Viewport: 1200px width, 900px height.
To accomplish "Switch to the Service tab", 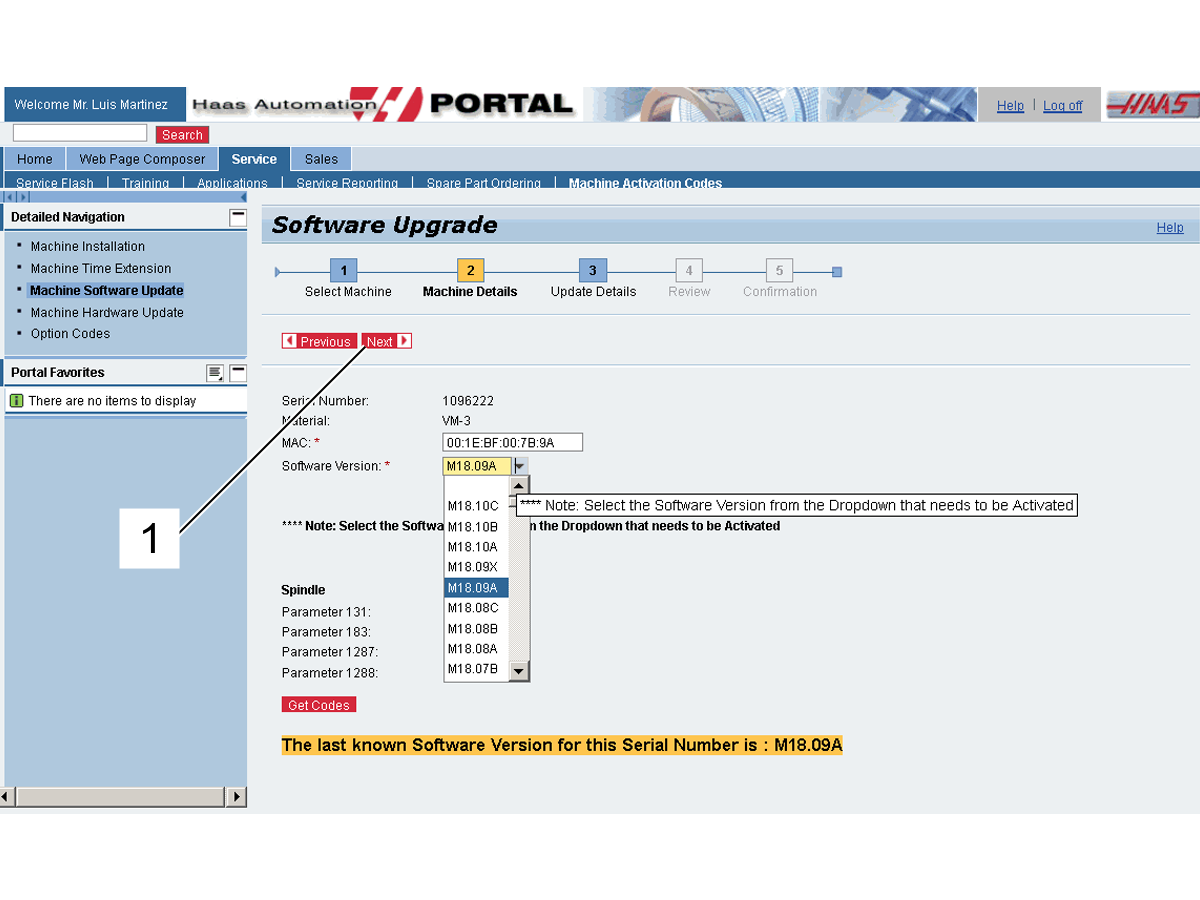I will 254,159.
